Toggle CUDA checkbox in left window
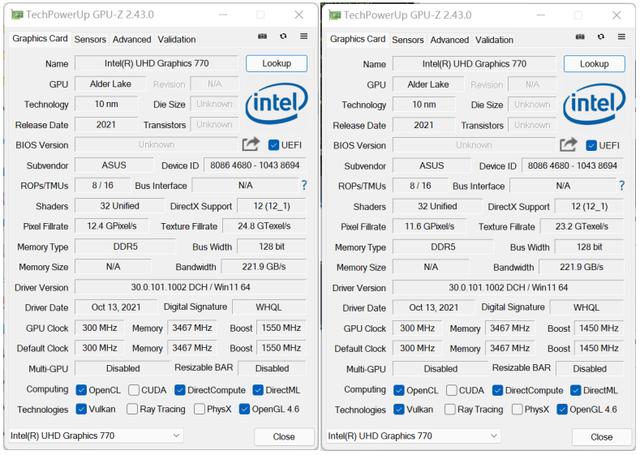Viewport: 640px width, 455px height. [133, 390]
